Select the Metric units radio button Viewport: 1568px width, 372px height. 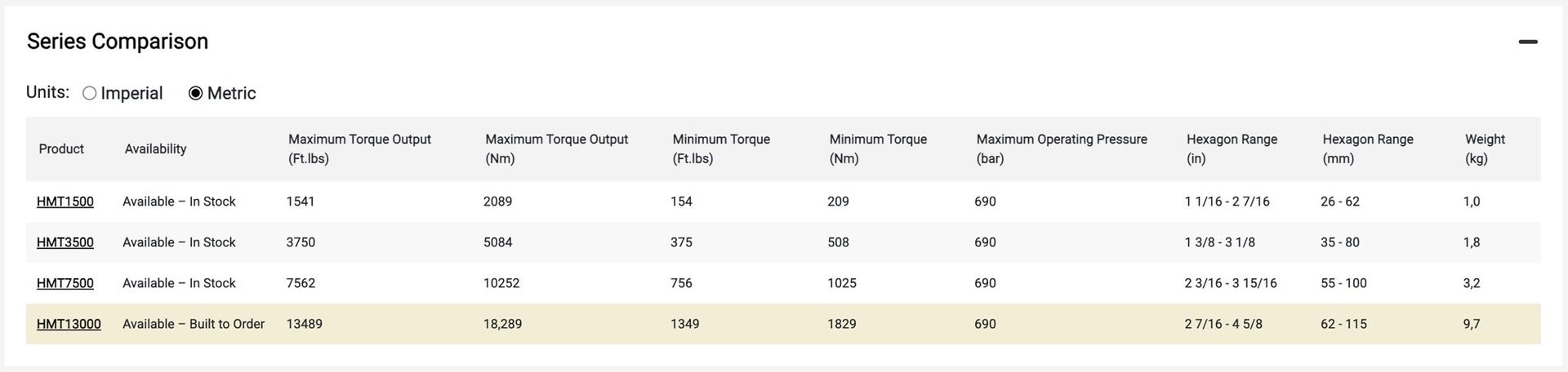tap(196, 94)
